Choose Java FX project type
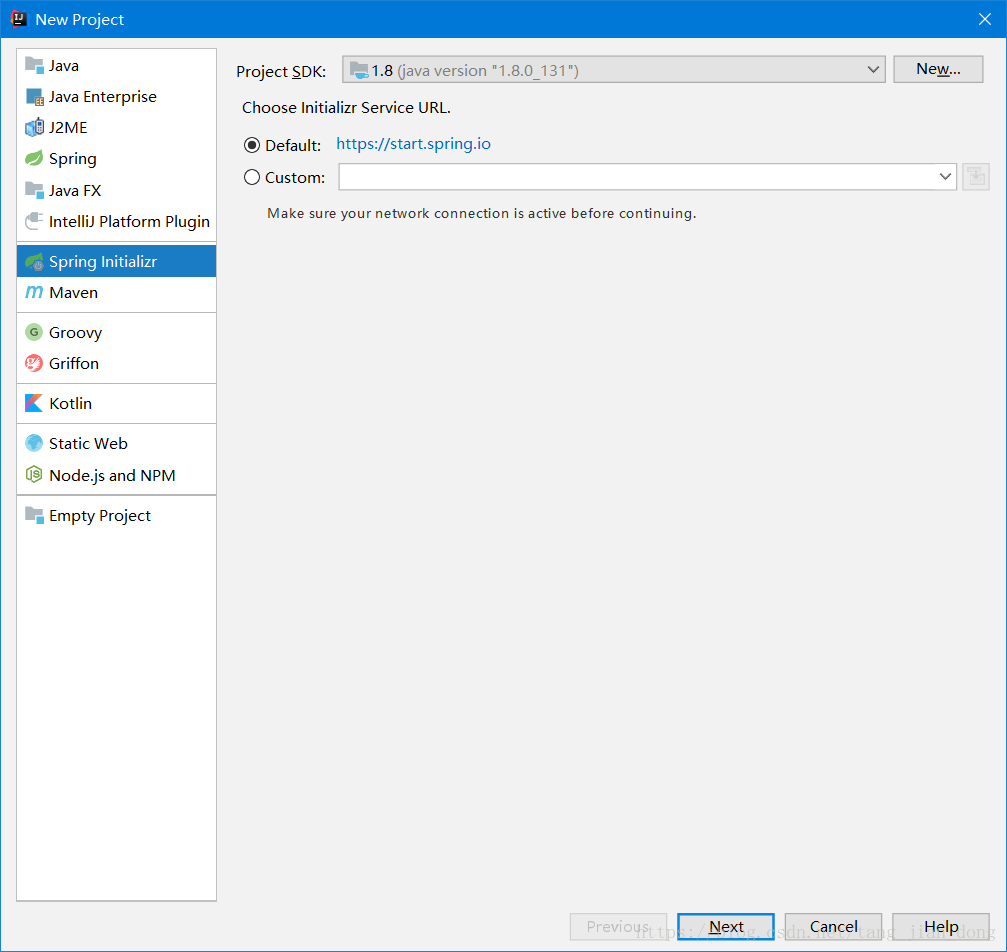This screenshot has height=952, width=1007. (x=116, y=190)
